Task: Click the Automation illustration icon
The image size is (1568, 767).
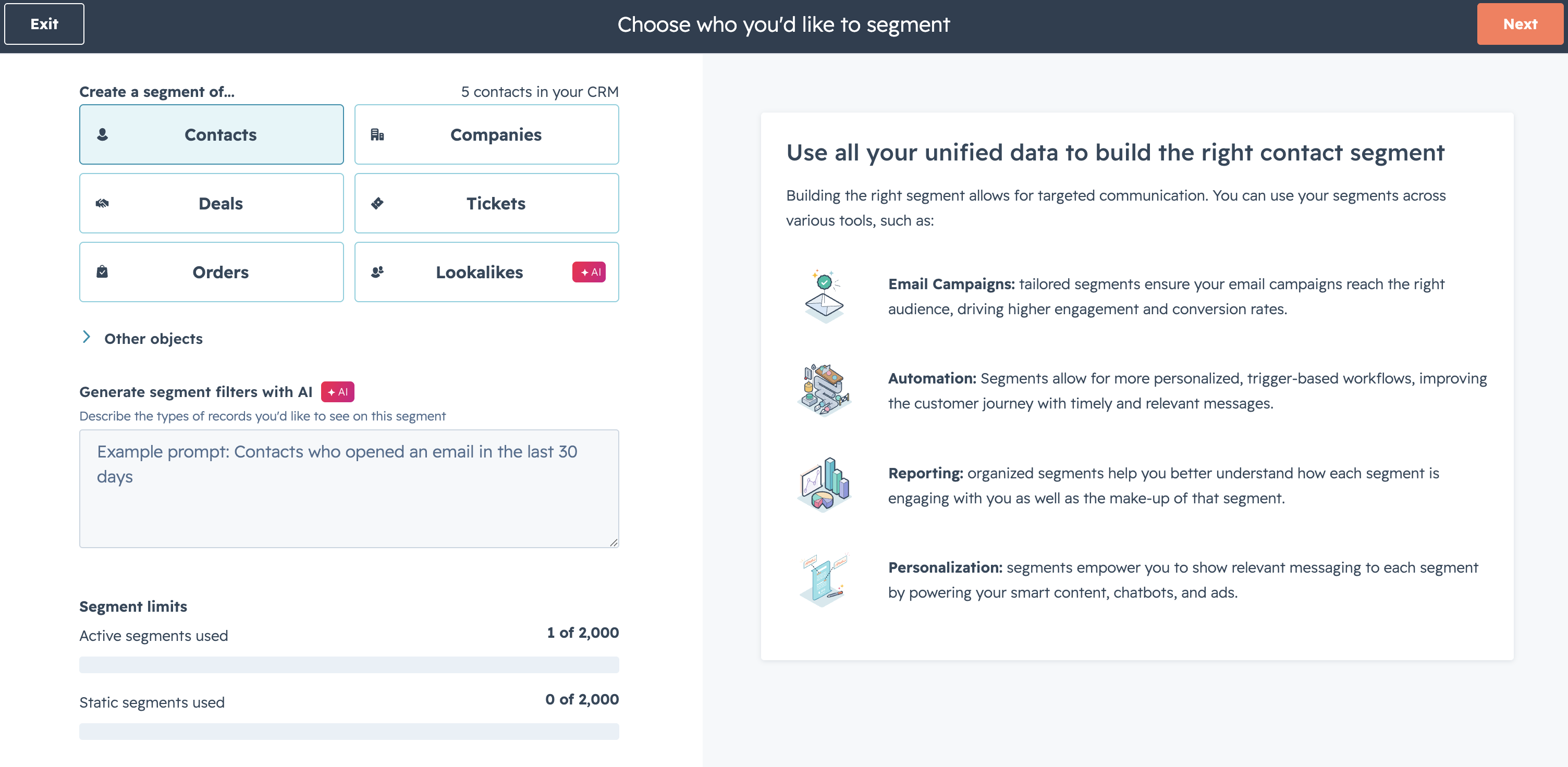Action: (x=824, y=390)
